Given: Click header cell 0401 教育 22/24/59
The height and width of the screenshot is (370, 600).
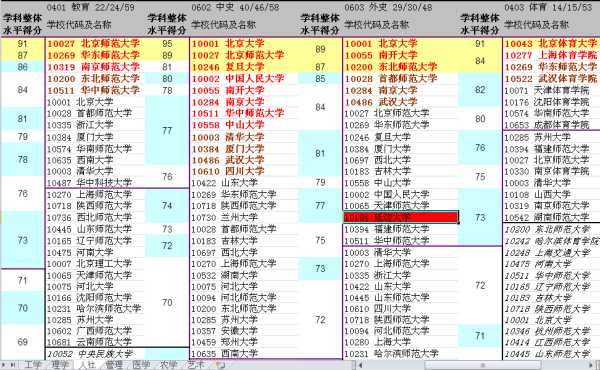Looking at the screenshot, I should [x=91, y=7].
